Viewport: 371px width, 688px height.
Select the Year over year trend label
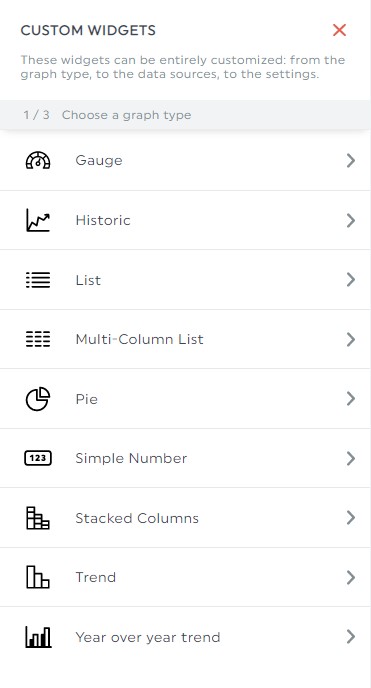pos(148,637)
